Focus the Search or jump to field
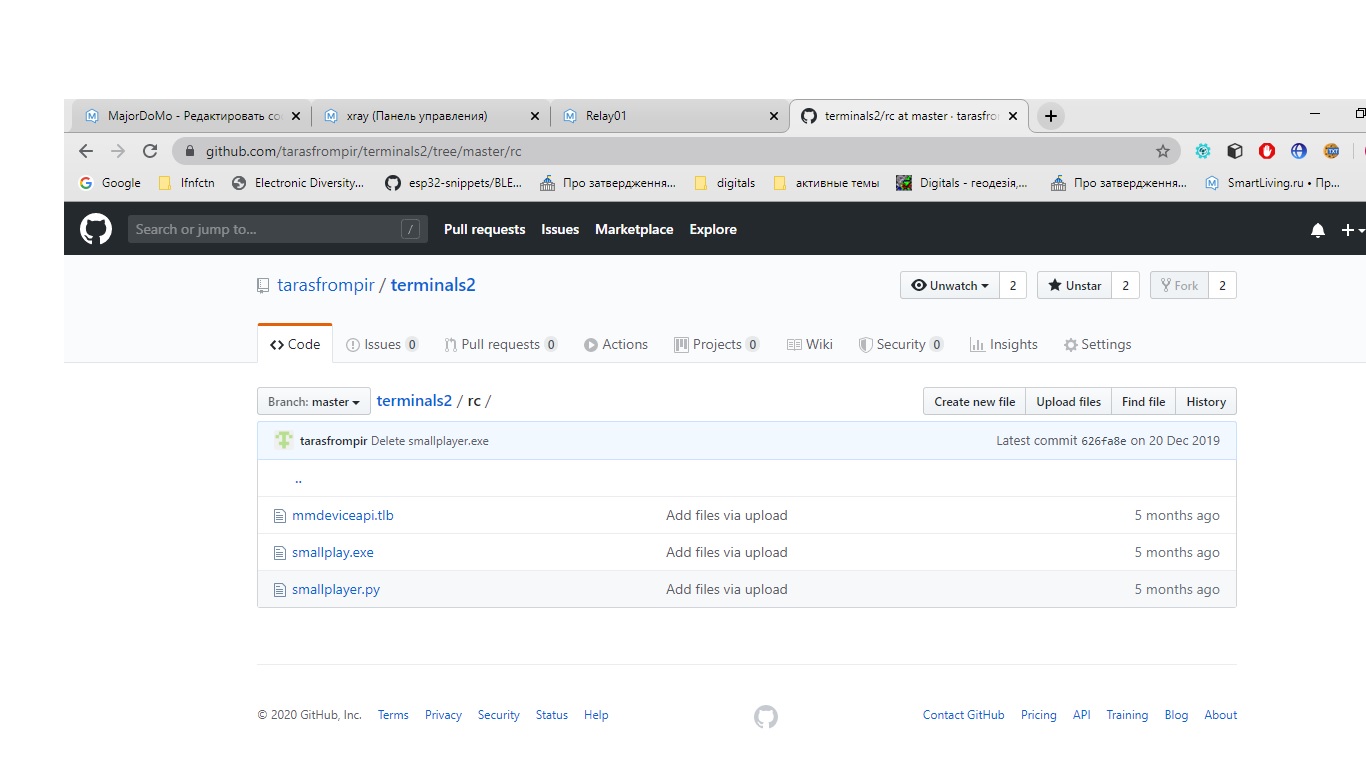Viewport: 1366px width, 768px height. coord(266,230)
